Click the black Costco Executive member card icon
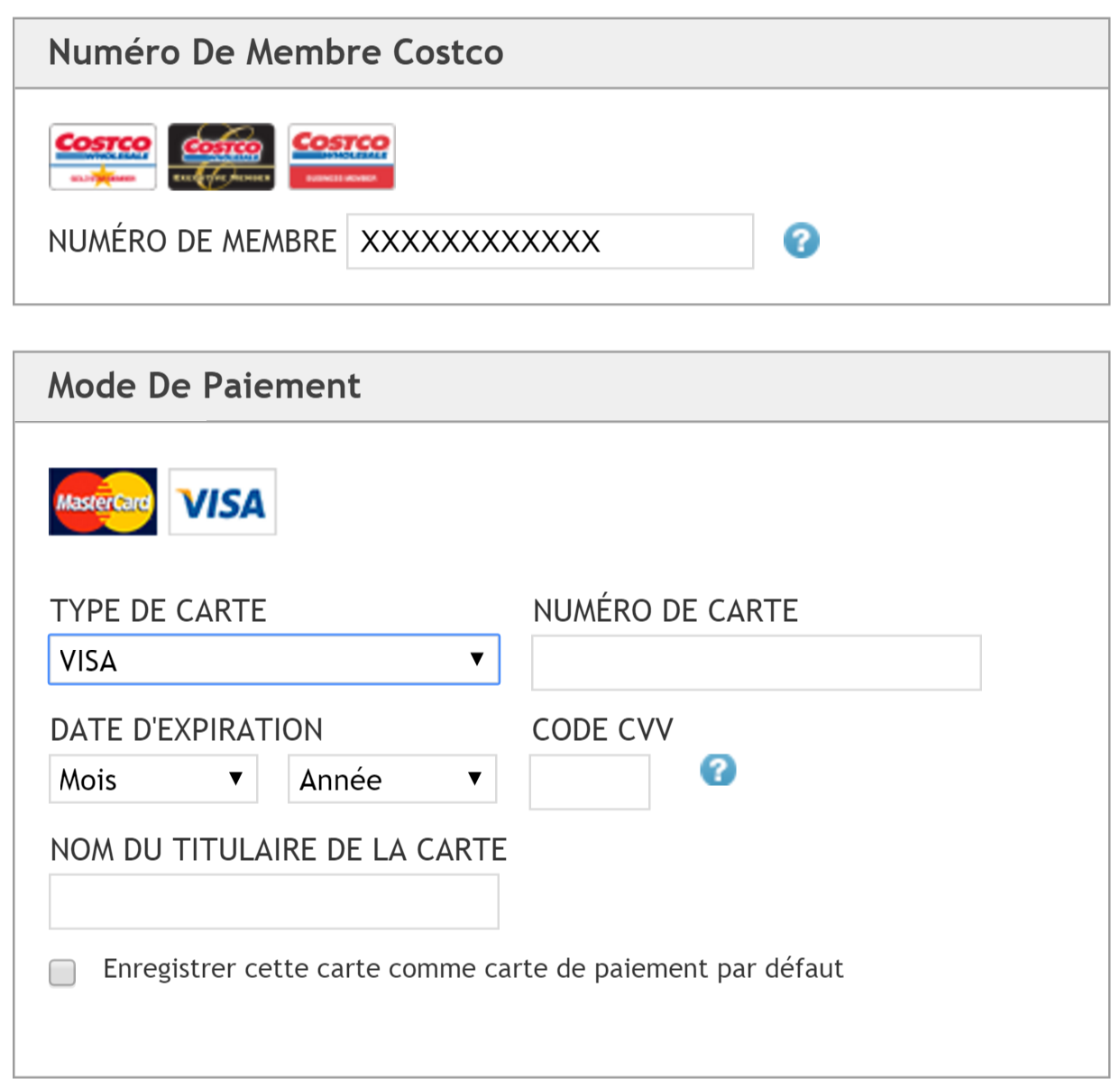Image resolution: width=1120 pixels, height=1088 pixels. point(222,157)
